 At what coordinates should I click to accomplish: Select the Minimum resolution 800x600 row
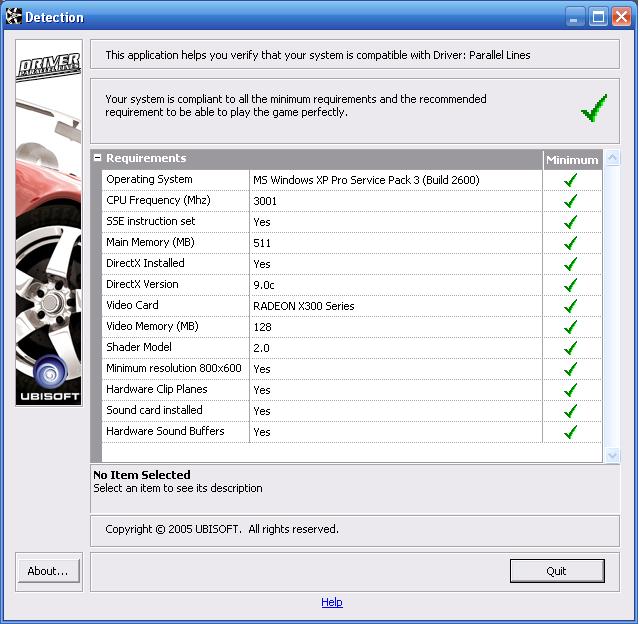tap(352, 369)
